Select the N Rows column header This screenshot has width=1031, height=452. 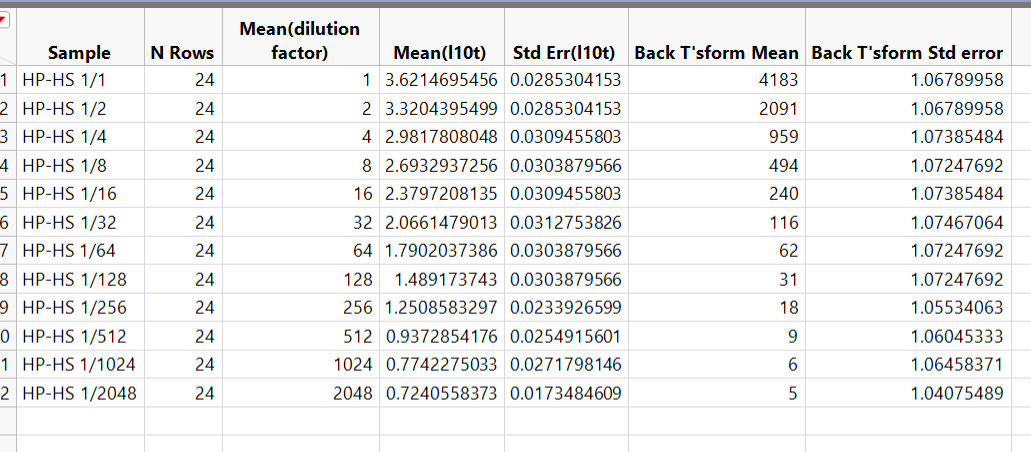coord(182,52)
